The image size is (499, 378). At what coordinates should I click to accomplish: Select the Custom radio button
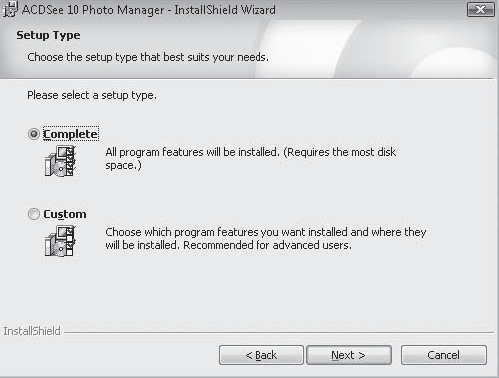click(x=34, y=214)
